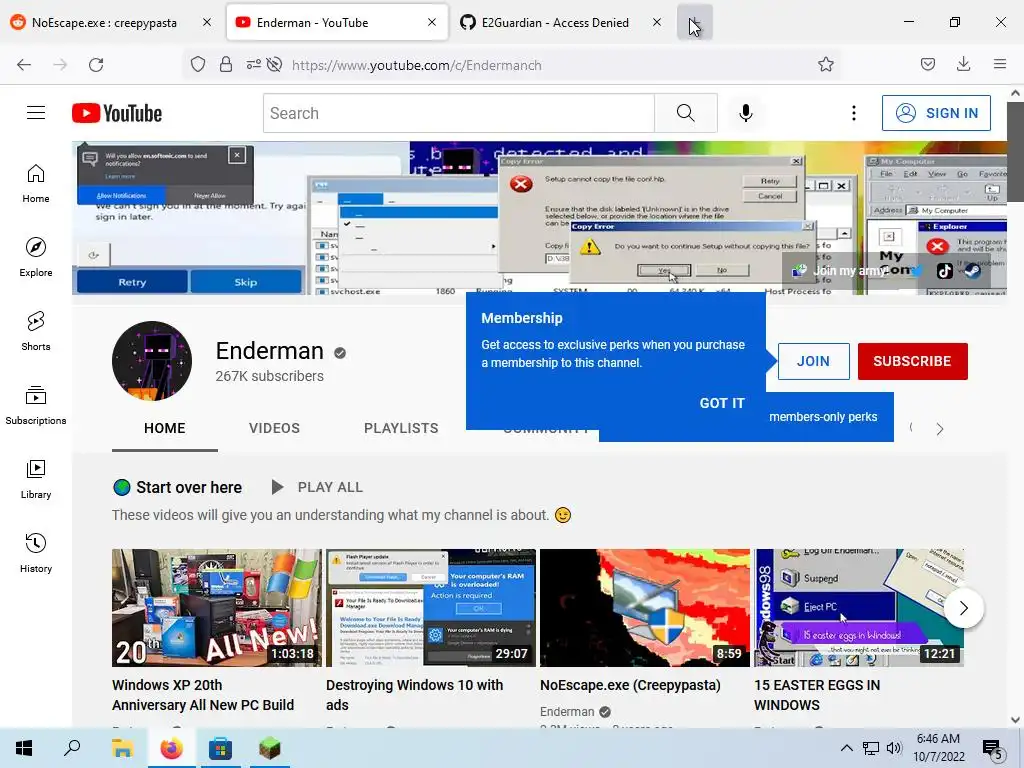Reload the page in Firefox

tap(96, 65)
